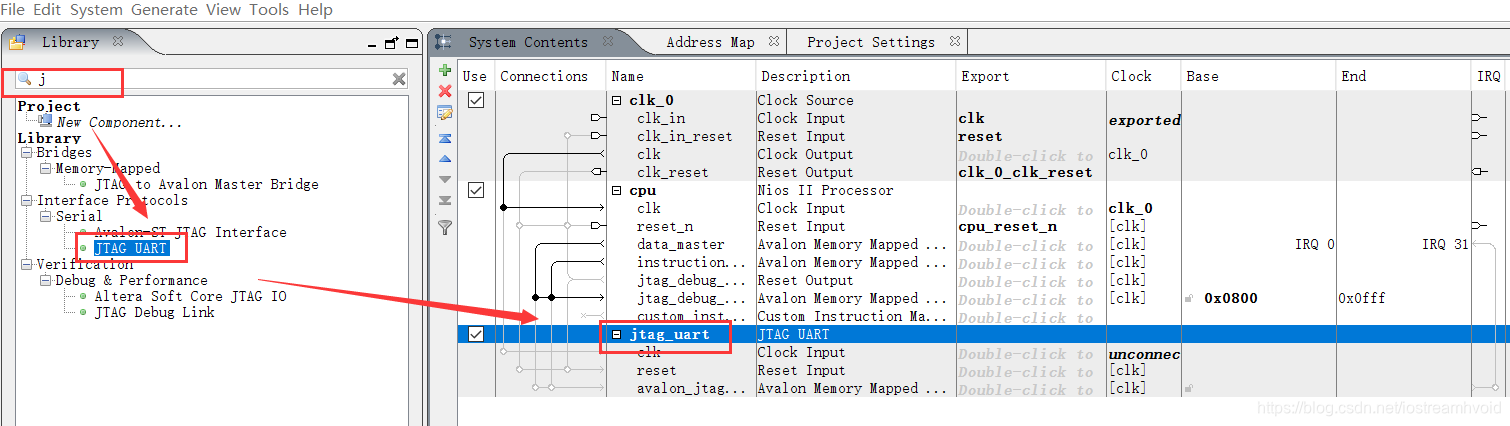Click the magnifier icon in Library search
Screen dimensions: 1510x426
26,78
